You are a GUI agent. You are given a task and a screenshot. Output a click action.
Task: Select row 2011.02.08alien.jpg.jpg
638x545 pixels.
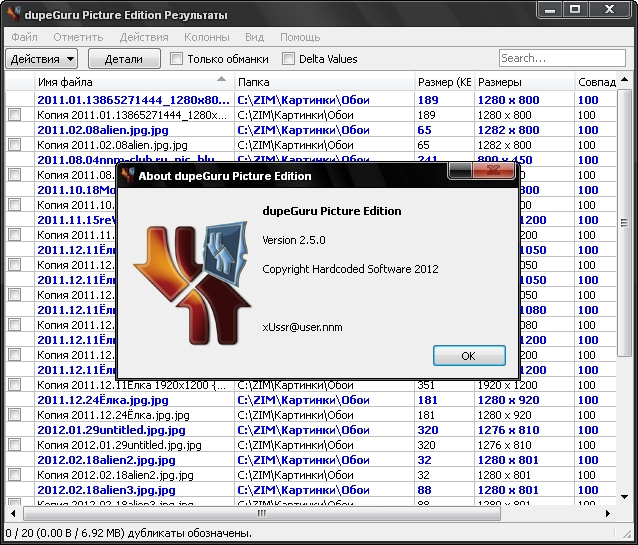pos(311,130)
